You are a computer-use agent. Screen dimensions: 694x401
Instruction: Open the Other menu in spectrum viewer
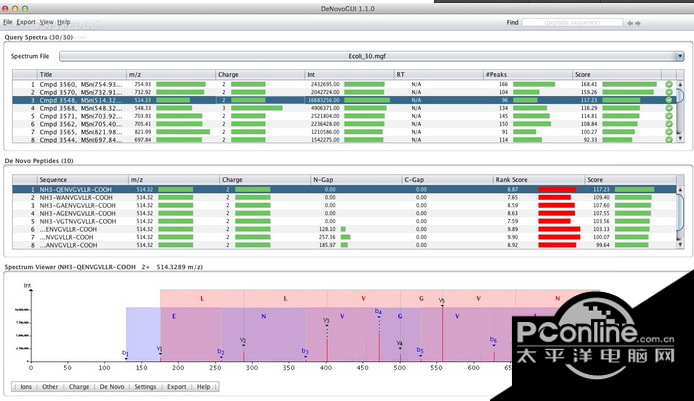(50, 387)
